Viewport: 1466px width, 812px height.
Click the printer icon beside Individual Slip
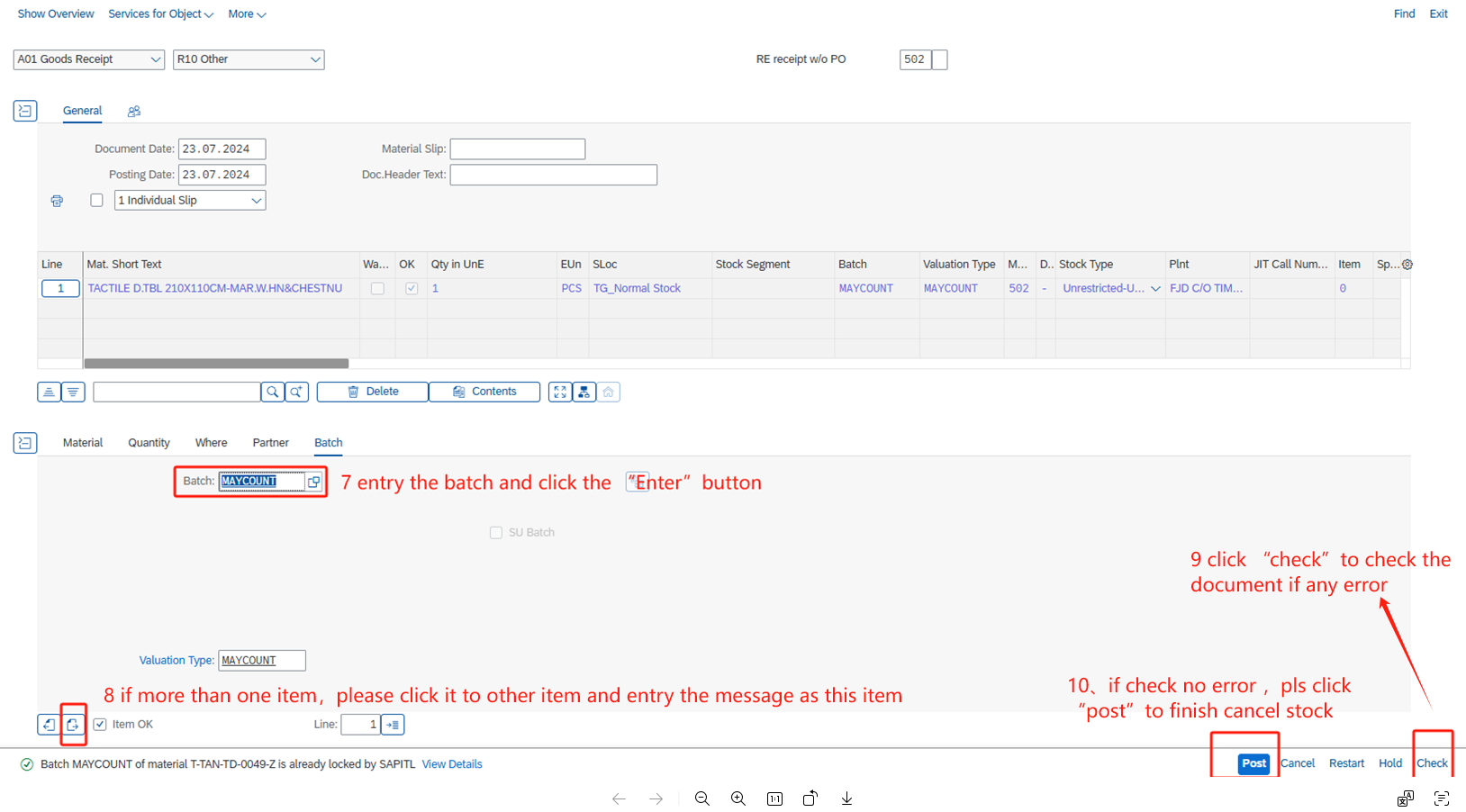pos(57,201)
